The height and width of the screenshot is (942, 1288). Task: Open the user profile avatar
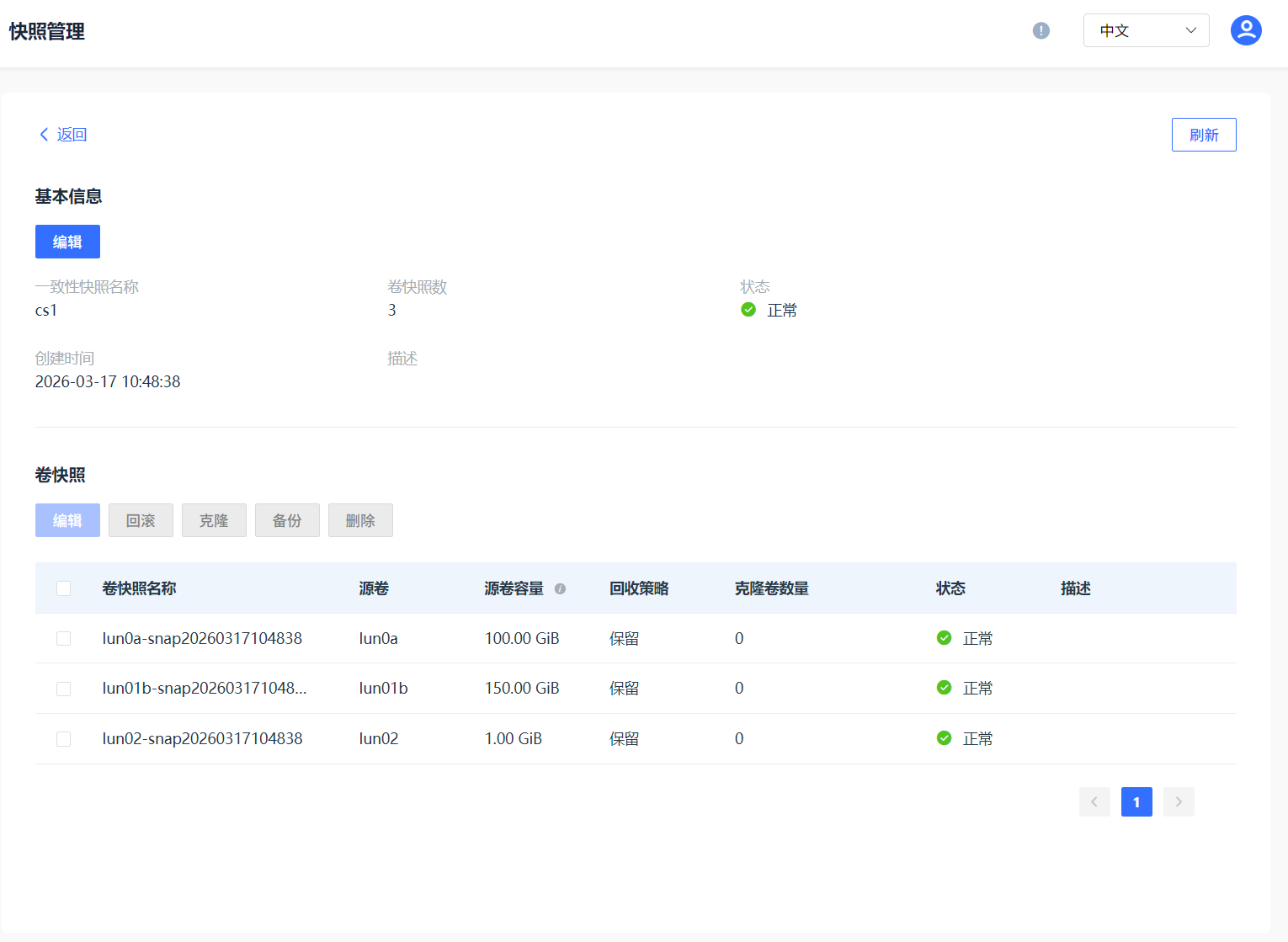pyautogui.click(x=1246, y=30)
